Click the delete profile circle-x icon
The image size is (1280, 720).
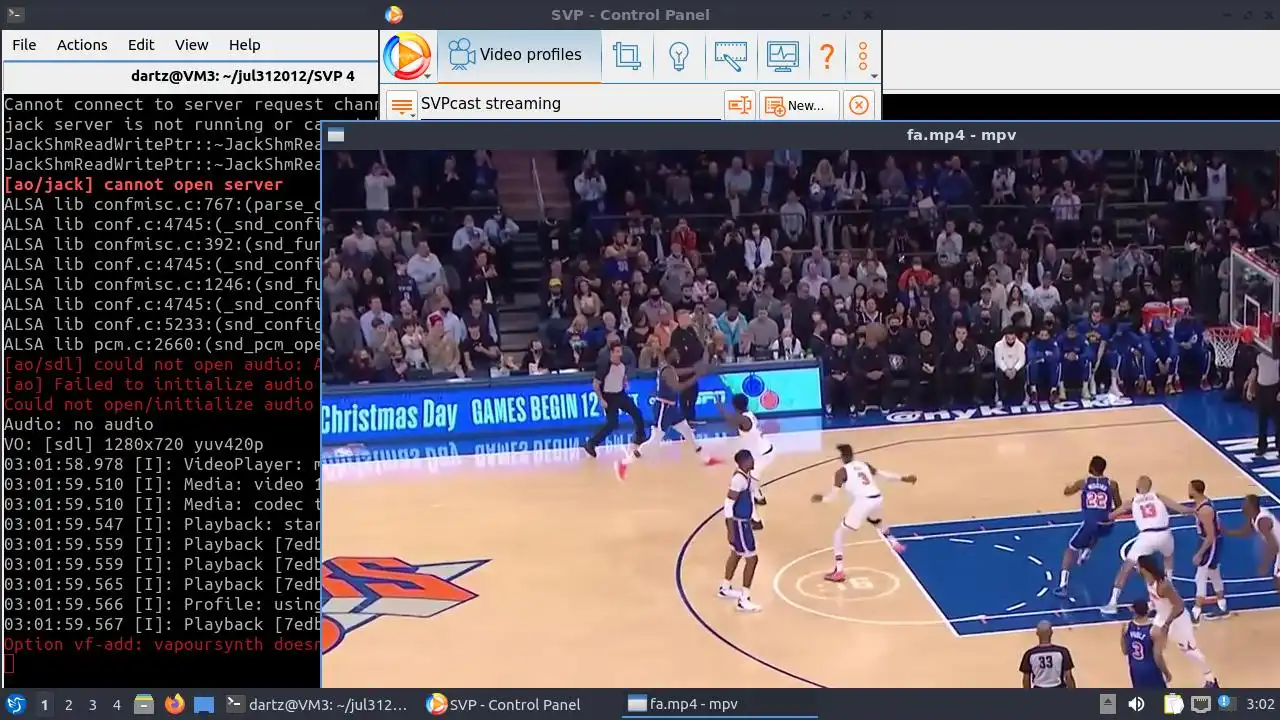pos(859,105)
